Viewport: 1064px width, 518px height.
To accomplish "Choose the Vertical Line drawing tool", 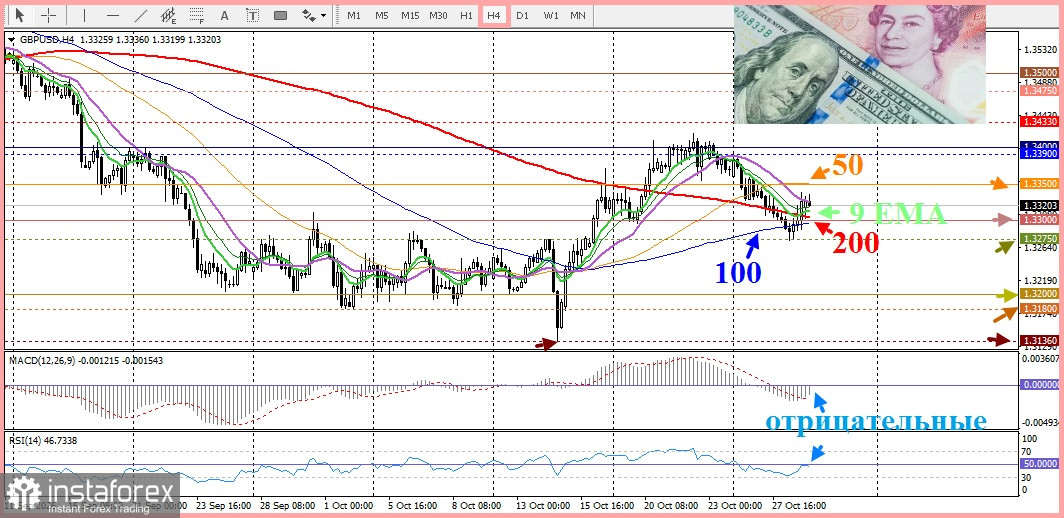I will point(84,15).
